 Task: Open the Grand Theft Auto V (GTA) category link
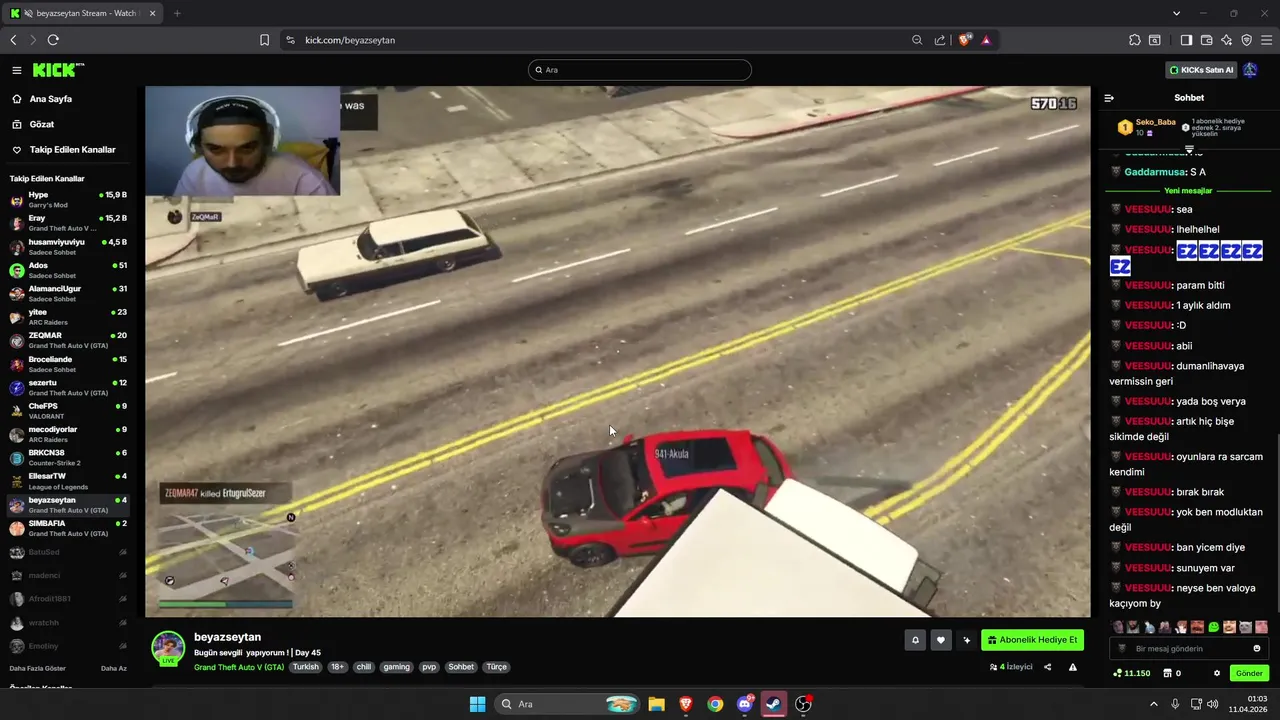(x=239, y=667)
